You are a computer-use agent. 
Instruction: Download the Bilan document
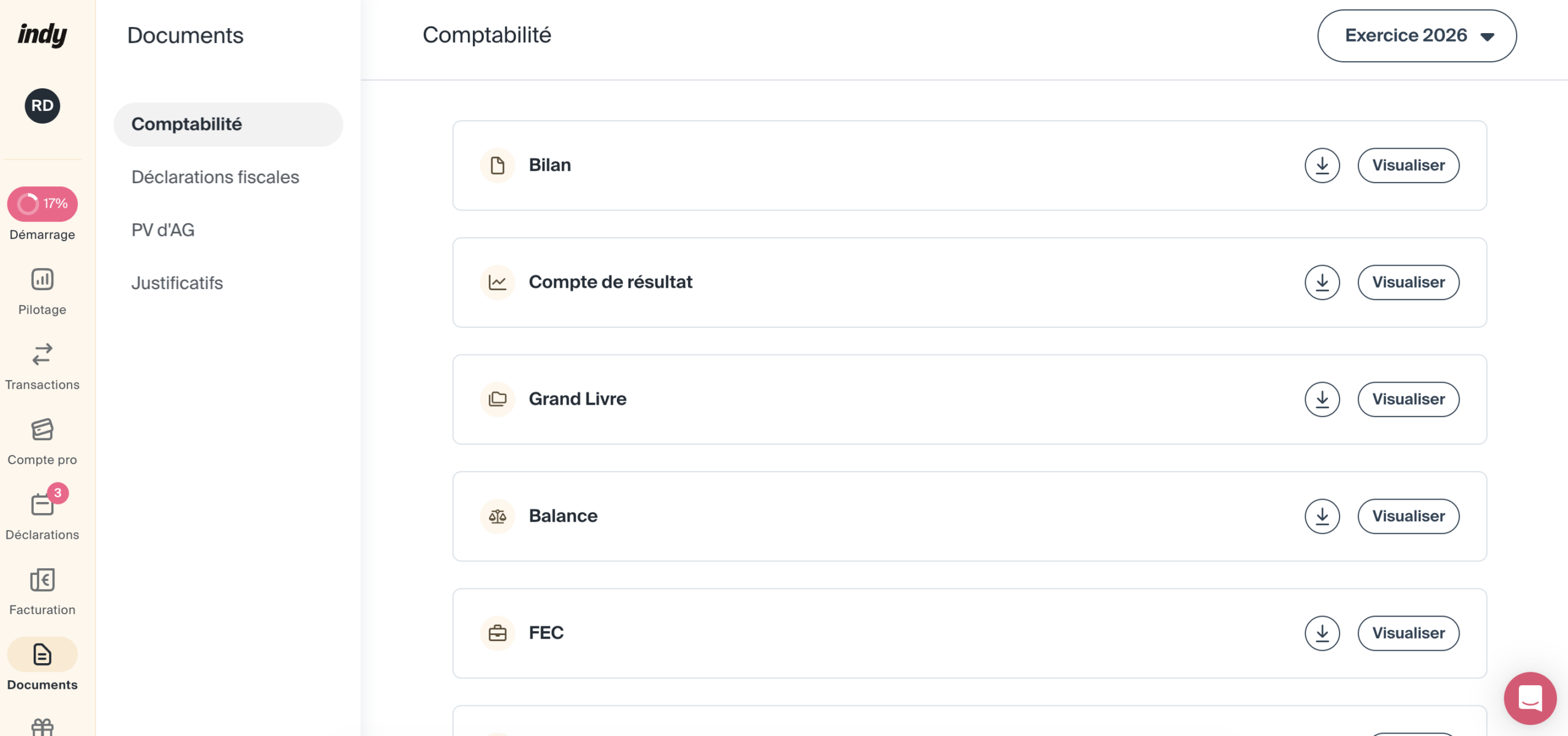tap(1322, 165)
